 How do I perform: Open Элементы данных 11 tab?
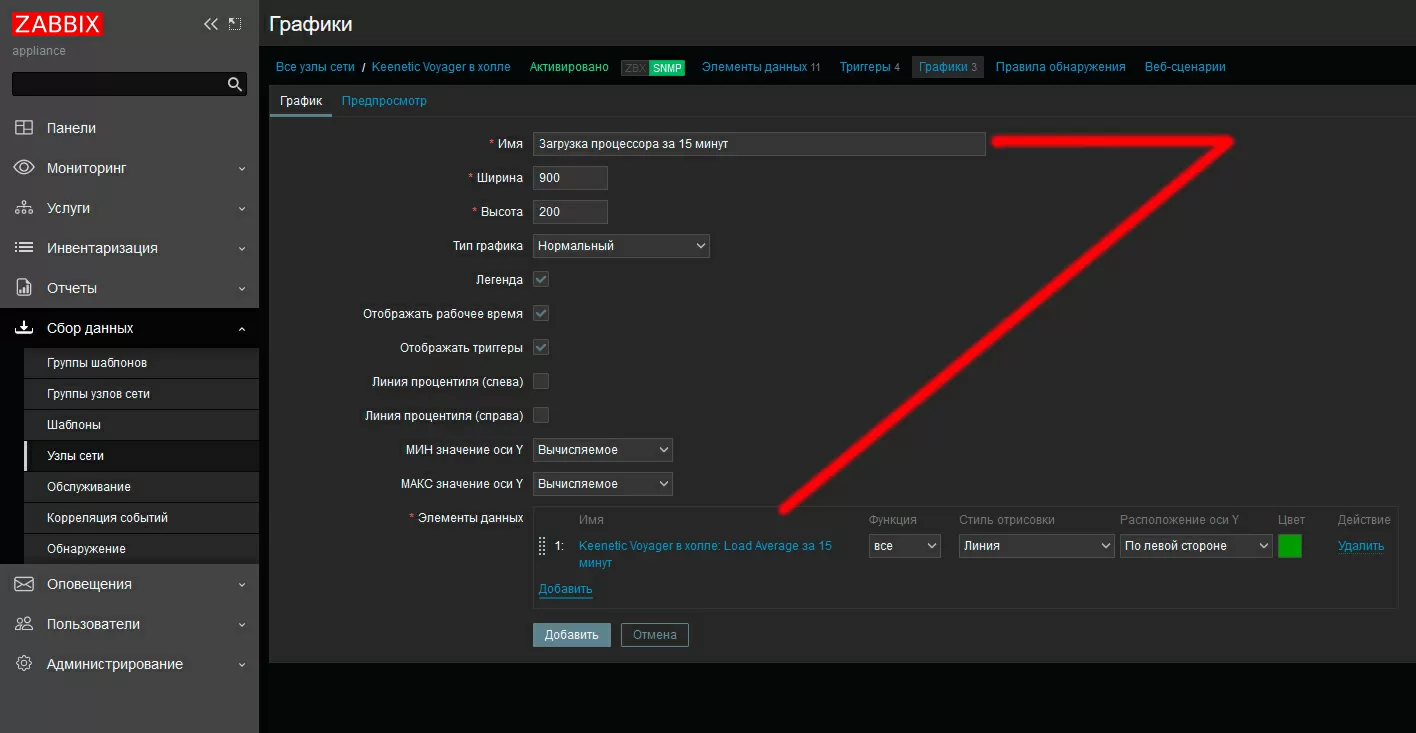[761, 67]
